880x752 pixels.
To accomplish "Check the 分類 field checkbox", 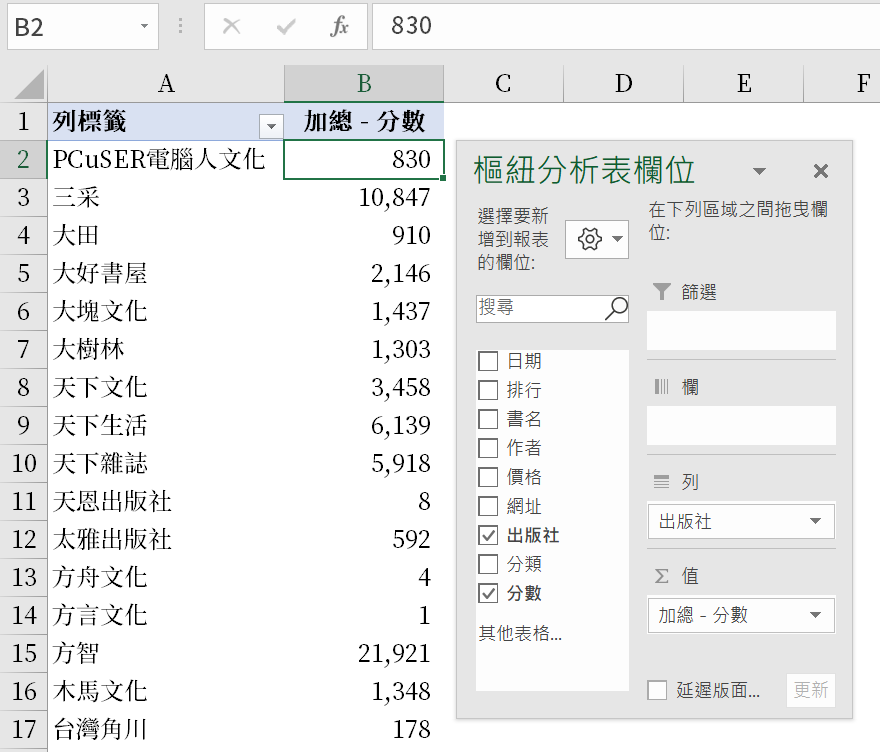I will click(x=488, y=564).
